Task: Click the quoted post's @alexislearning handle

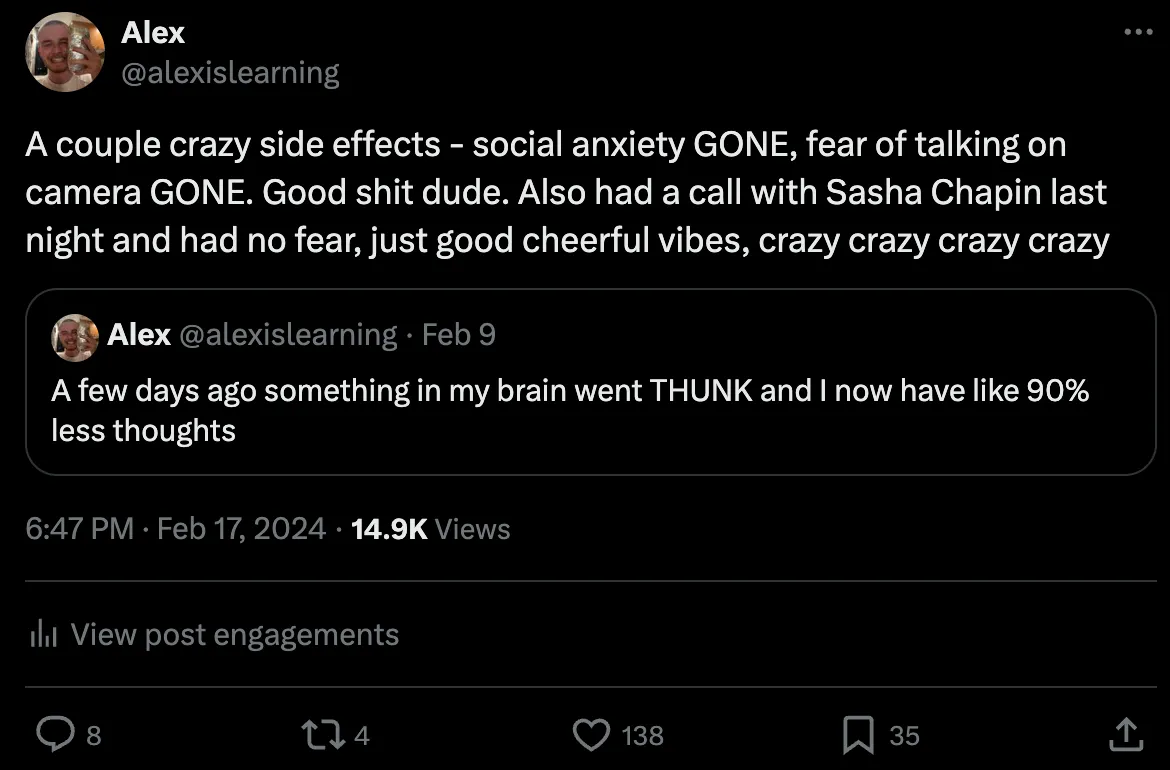Action: click(288, 334)
